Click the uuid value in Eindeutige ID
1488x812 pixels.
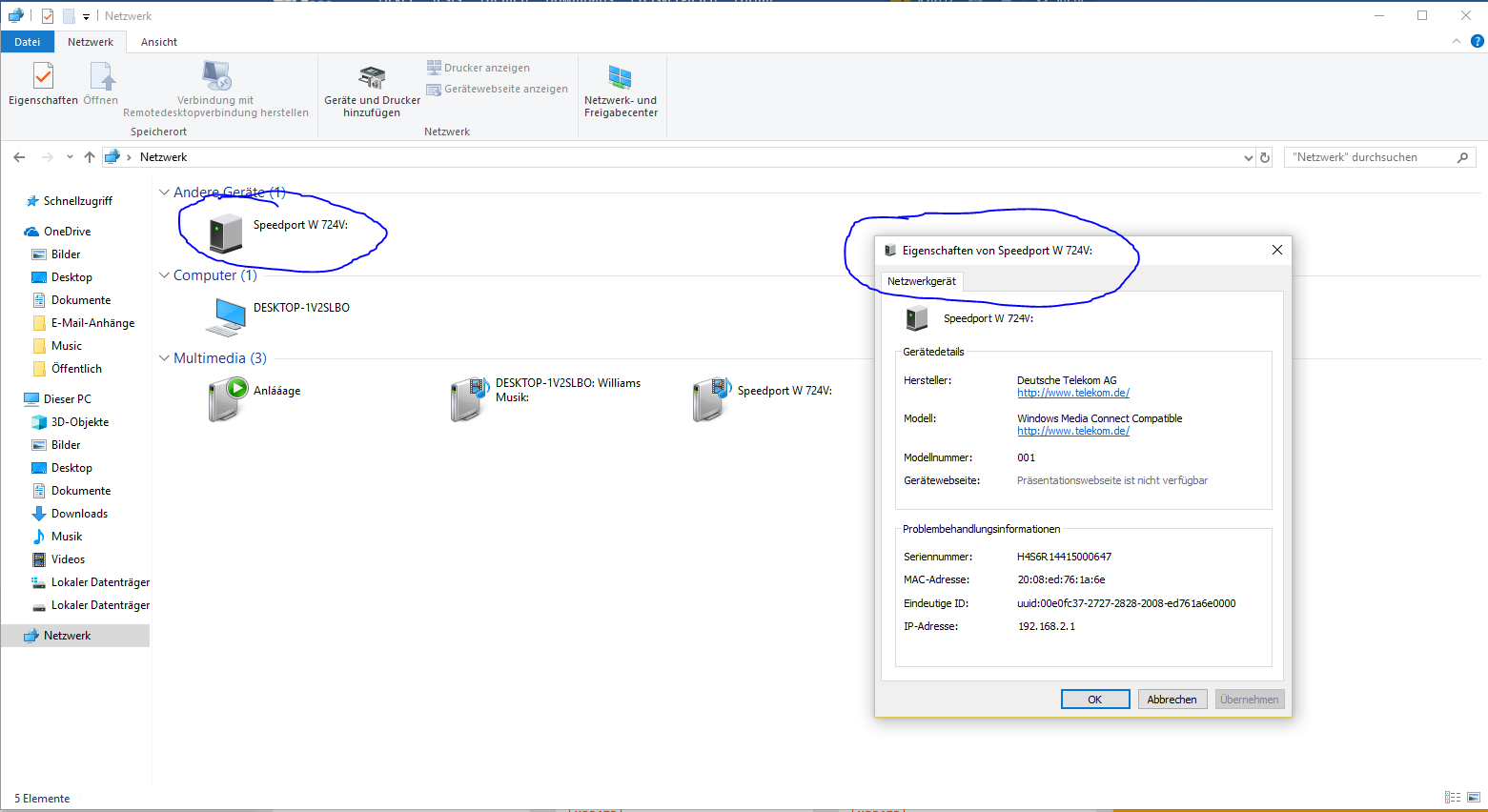1126,603
